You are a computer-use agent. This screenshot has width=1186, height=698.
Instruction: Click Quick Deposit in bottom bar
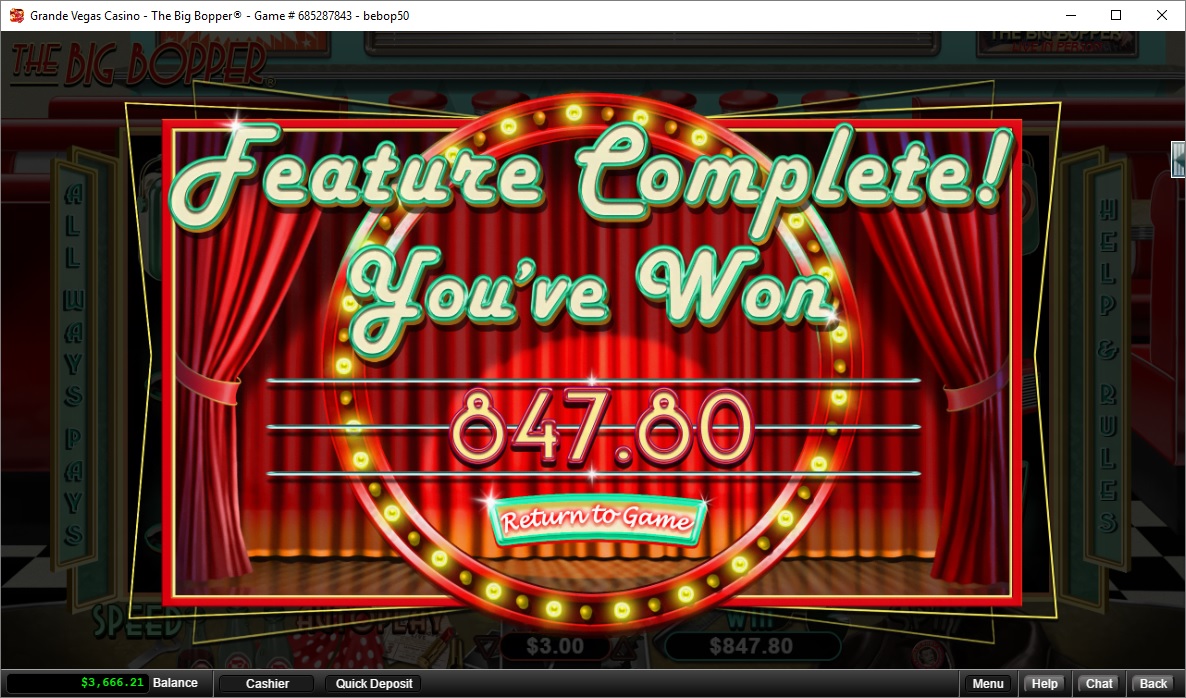[372, 684]
